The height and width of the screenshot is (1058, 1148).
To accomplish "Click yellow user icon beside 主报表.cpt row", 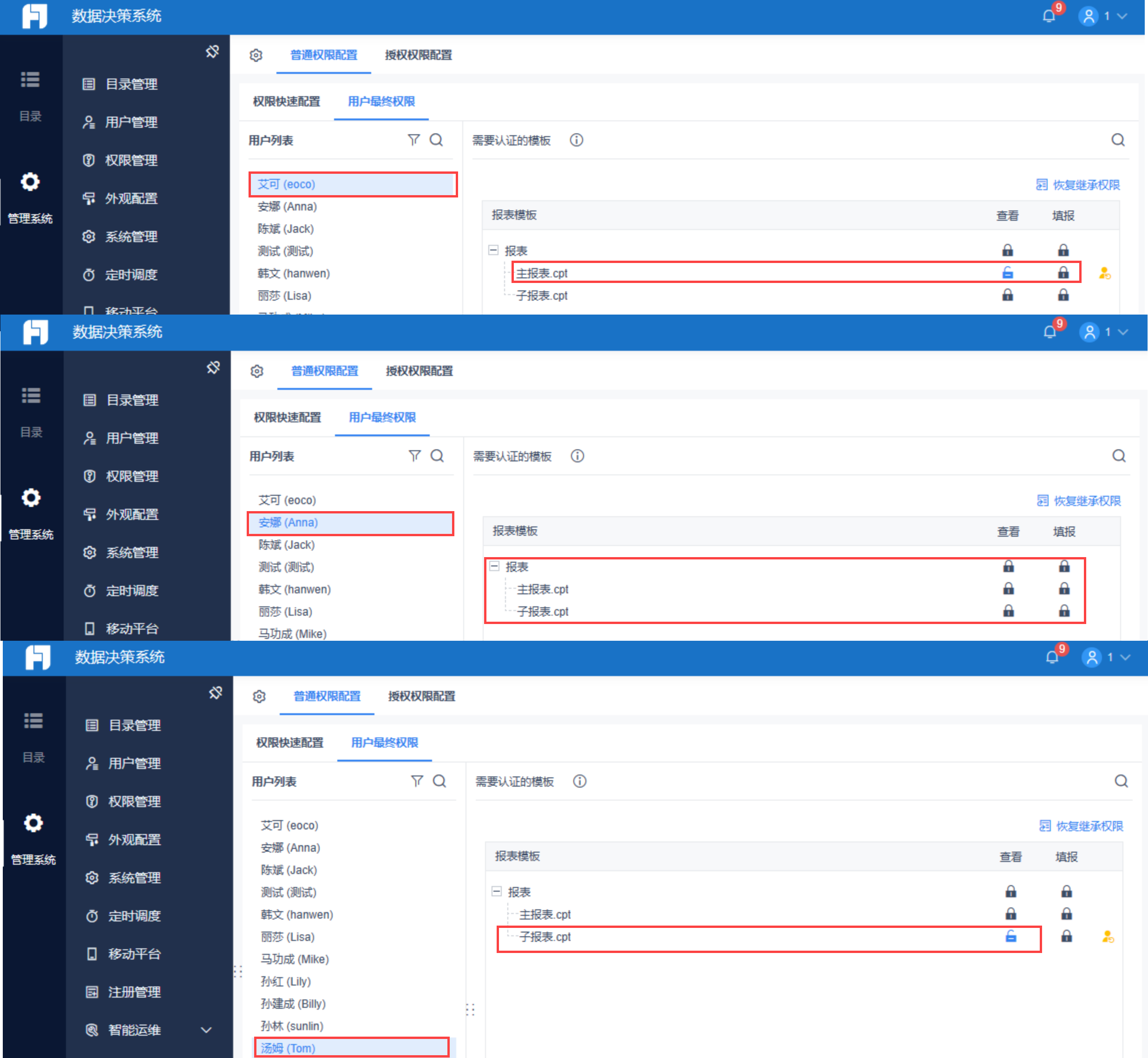I will pos(1105,274).
